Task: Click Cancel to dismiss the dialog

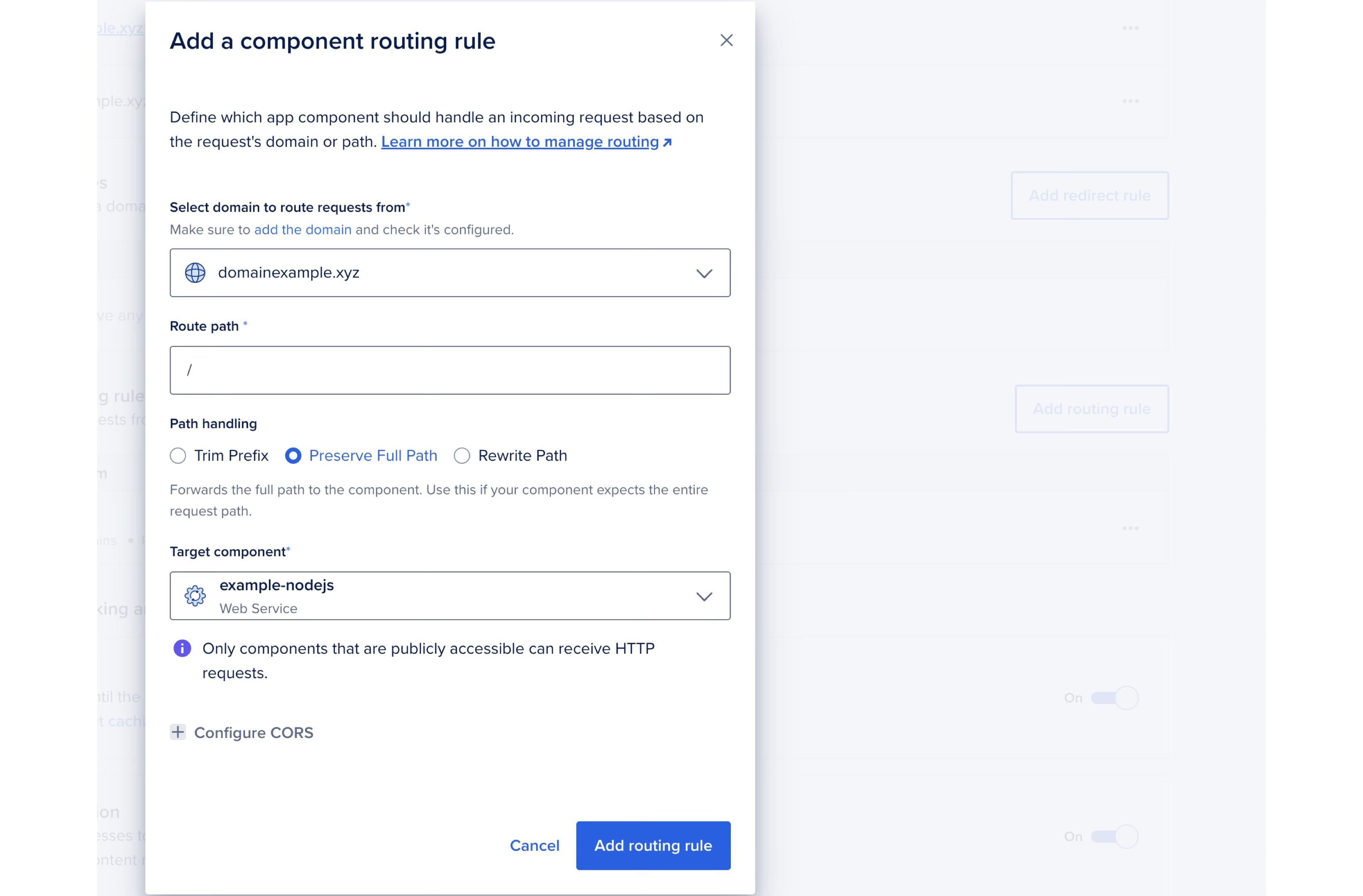Action: click(534, 845)
